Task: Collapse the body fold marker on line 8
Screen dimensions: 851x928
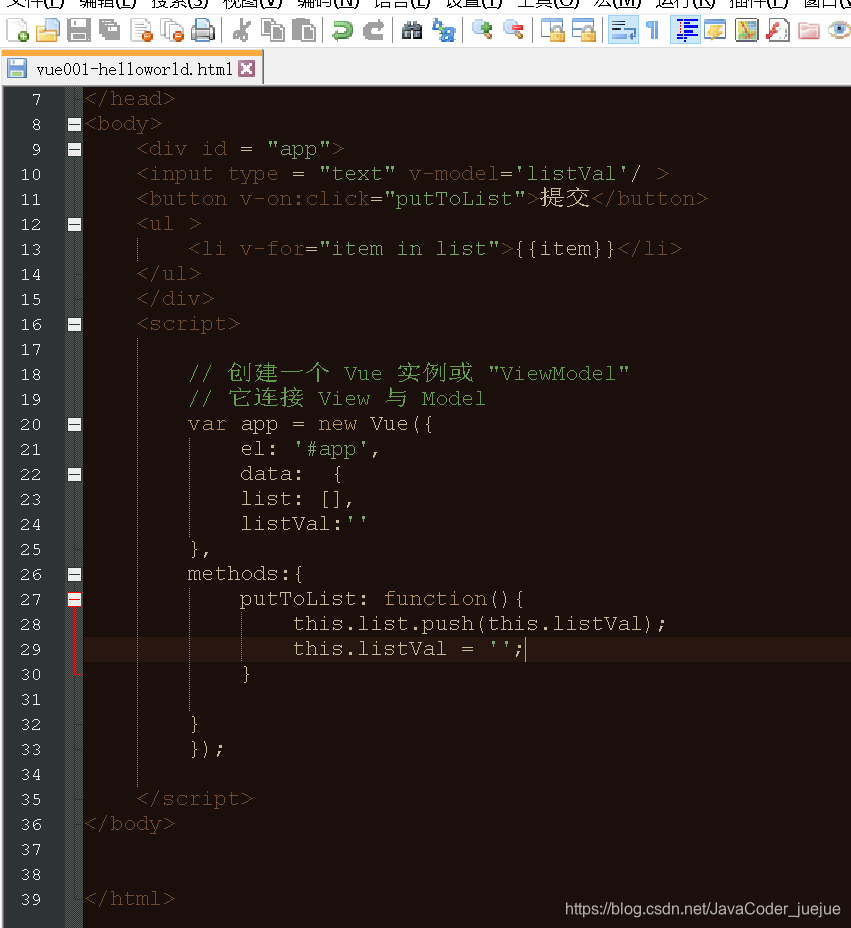Action: coord(75,124)
